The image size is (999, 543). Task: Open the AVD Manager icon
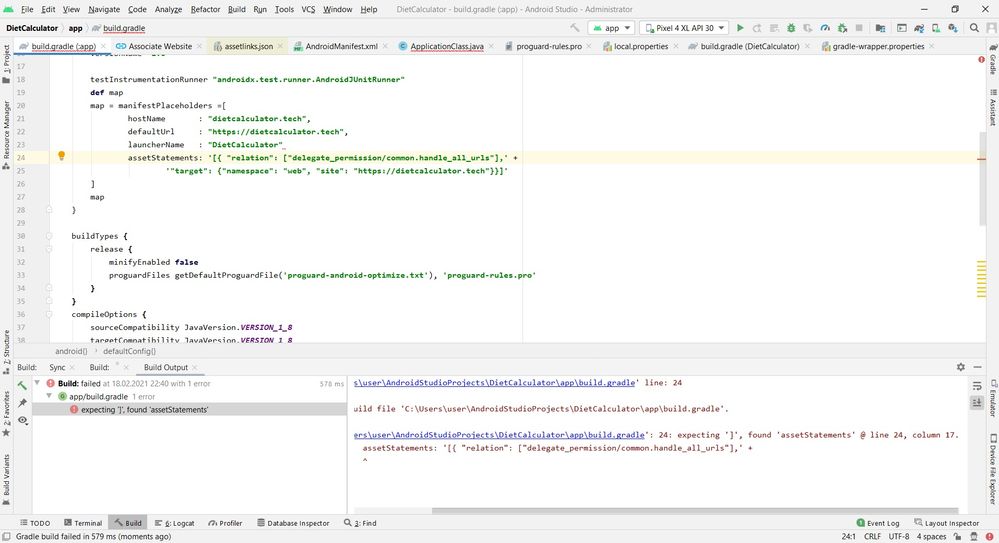click(936, 28)
